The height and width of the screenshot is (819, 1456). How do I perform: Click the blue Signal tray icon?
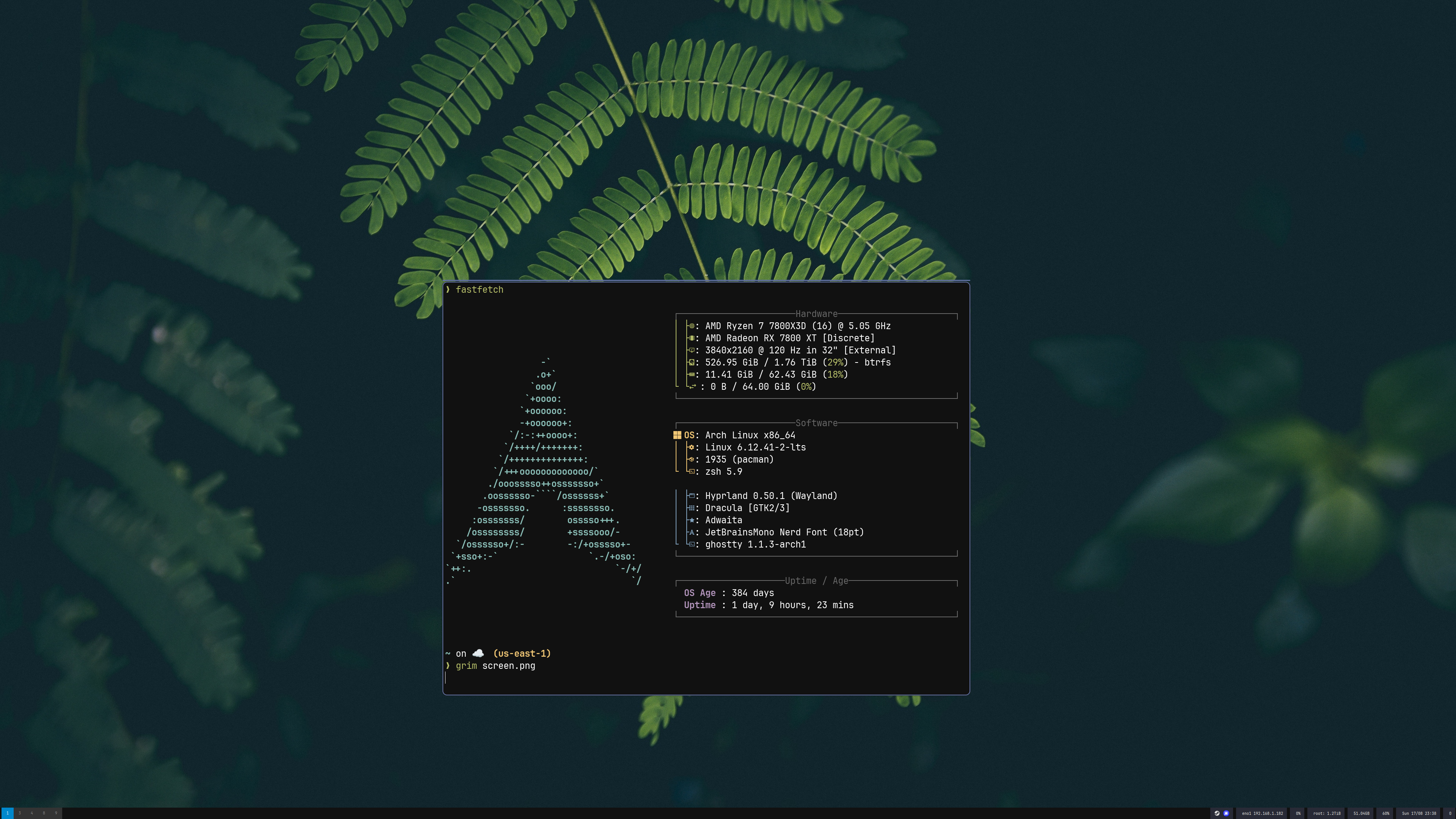1226,813
